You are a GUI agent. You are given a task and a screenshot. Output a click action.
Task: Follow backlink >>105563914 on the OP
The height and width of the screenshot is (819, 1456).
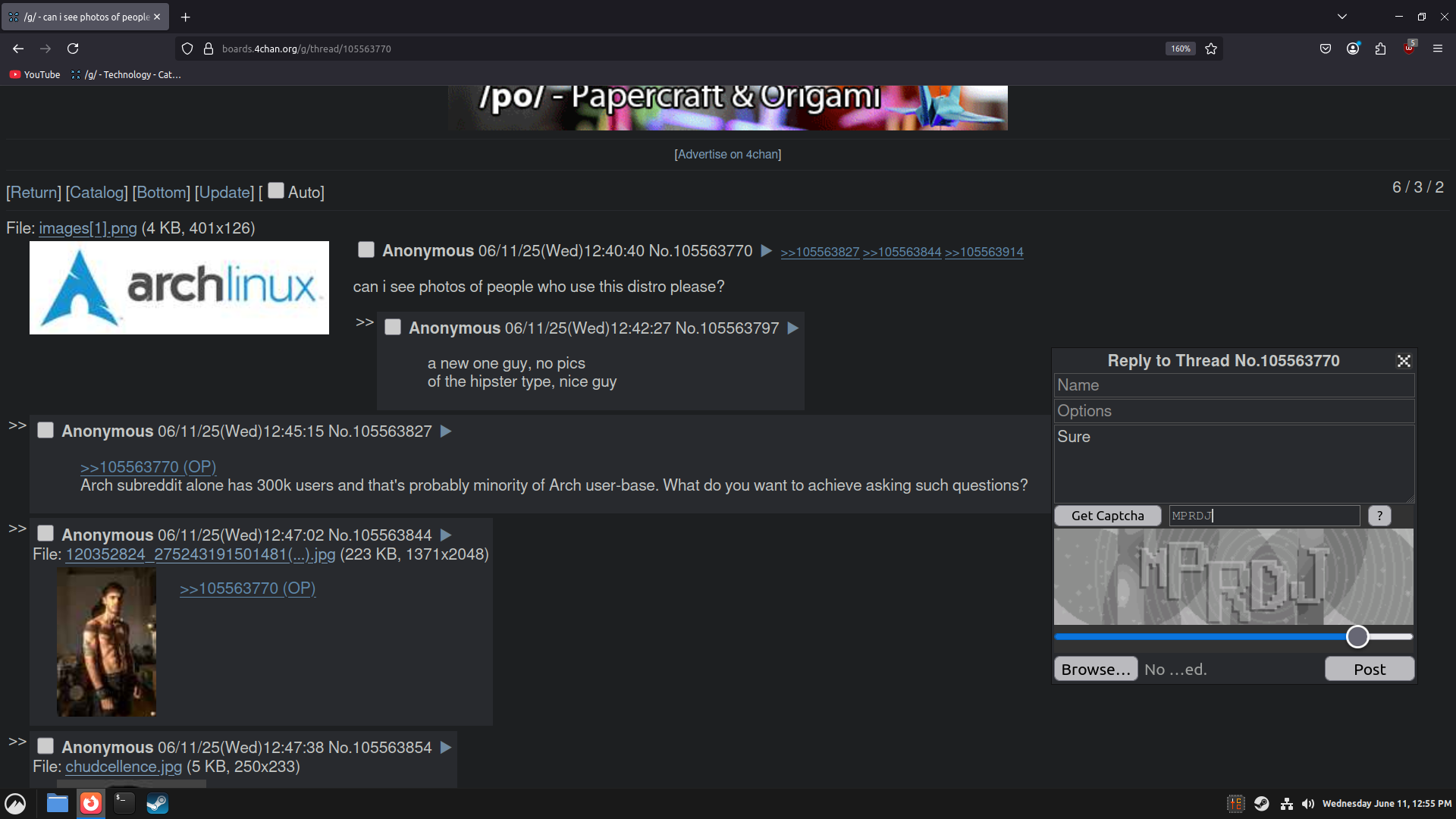tap(984, 252)
